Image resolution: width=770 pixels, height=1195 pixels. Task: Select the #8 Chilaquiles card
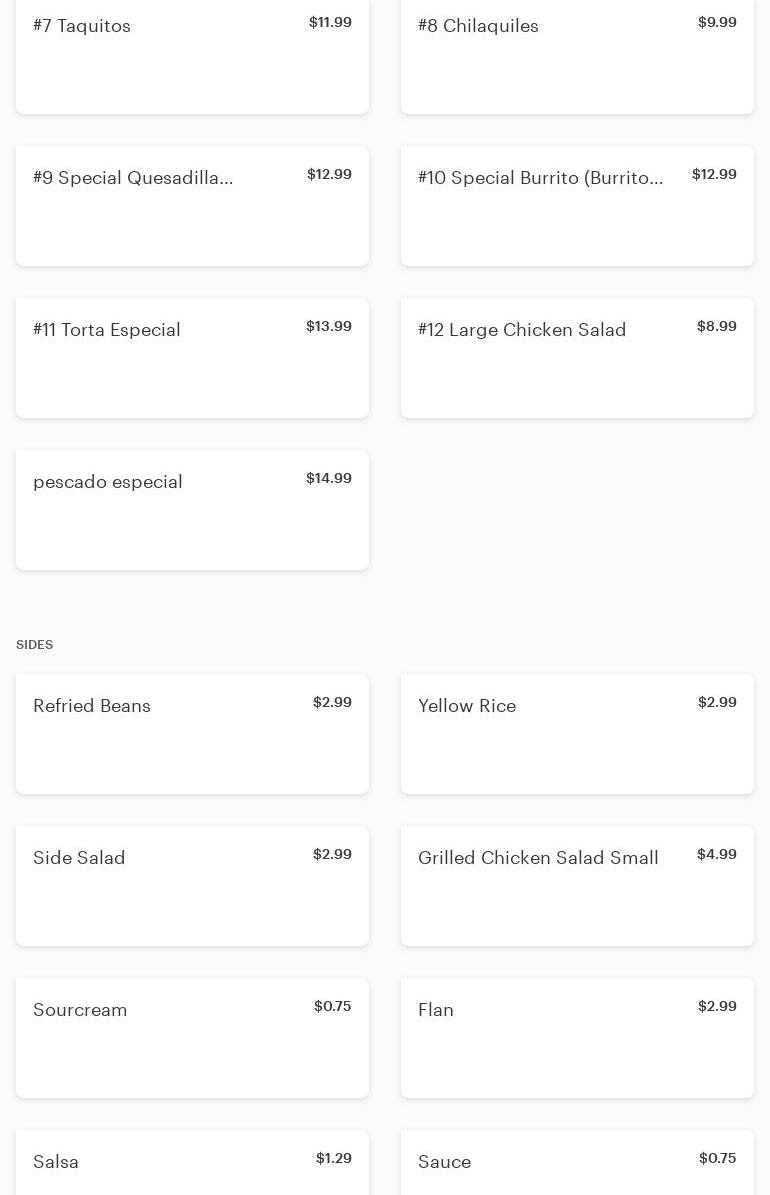(577, 55)
